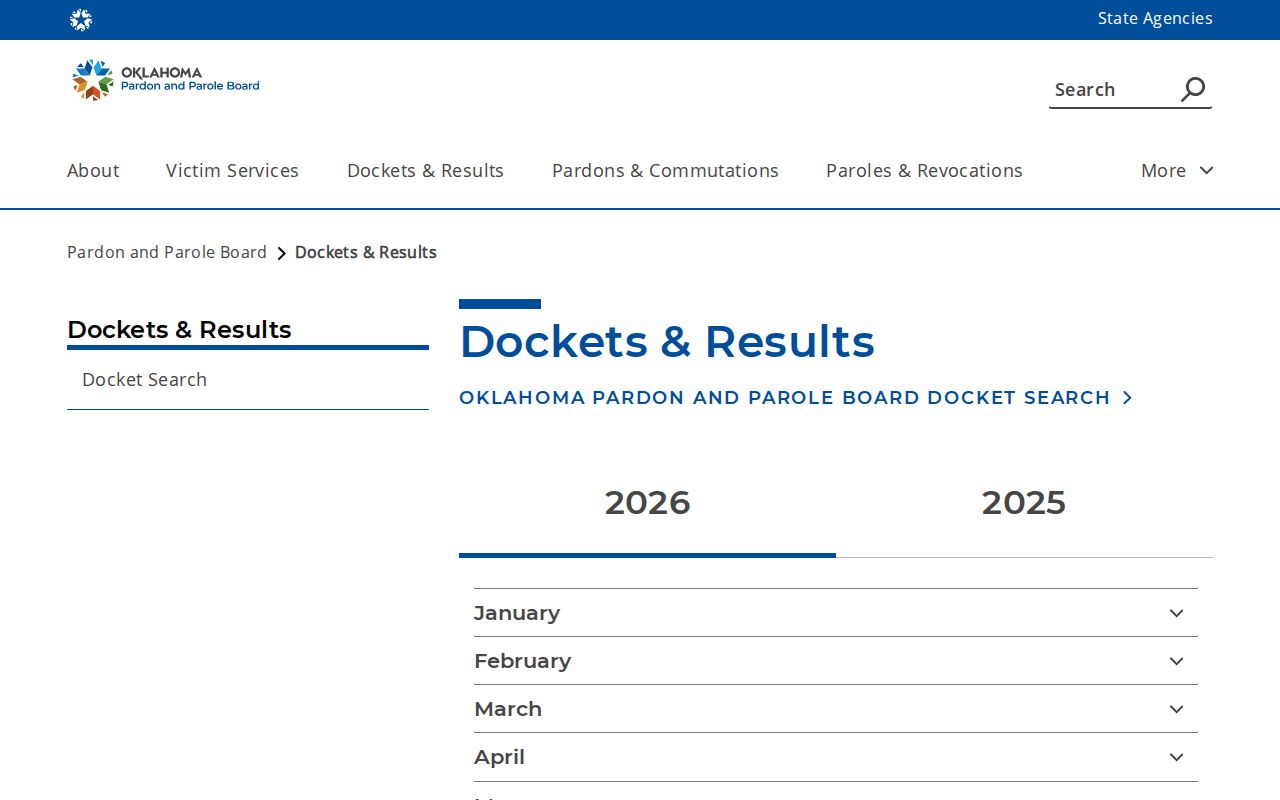This screenshot has height=800, width=1280.
Task: Open Paroles & Revocations menu
Action: pos(924,171)
